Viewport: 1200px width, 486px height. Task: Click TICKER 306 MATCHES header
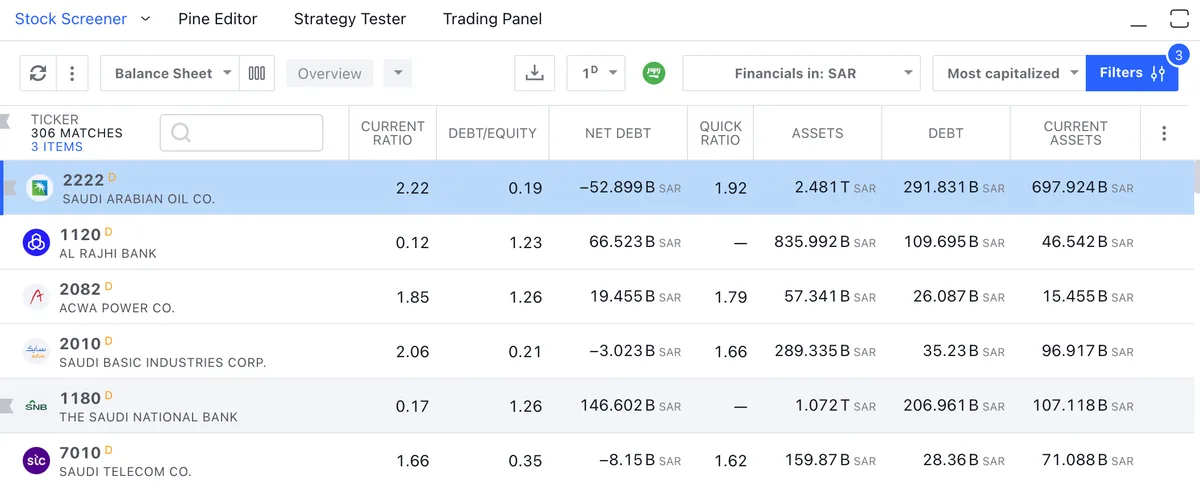tap(77, 126)
